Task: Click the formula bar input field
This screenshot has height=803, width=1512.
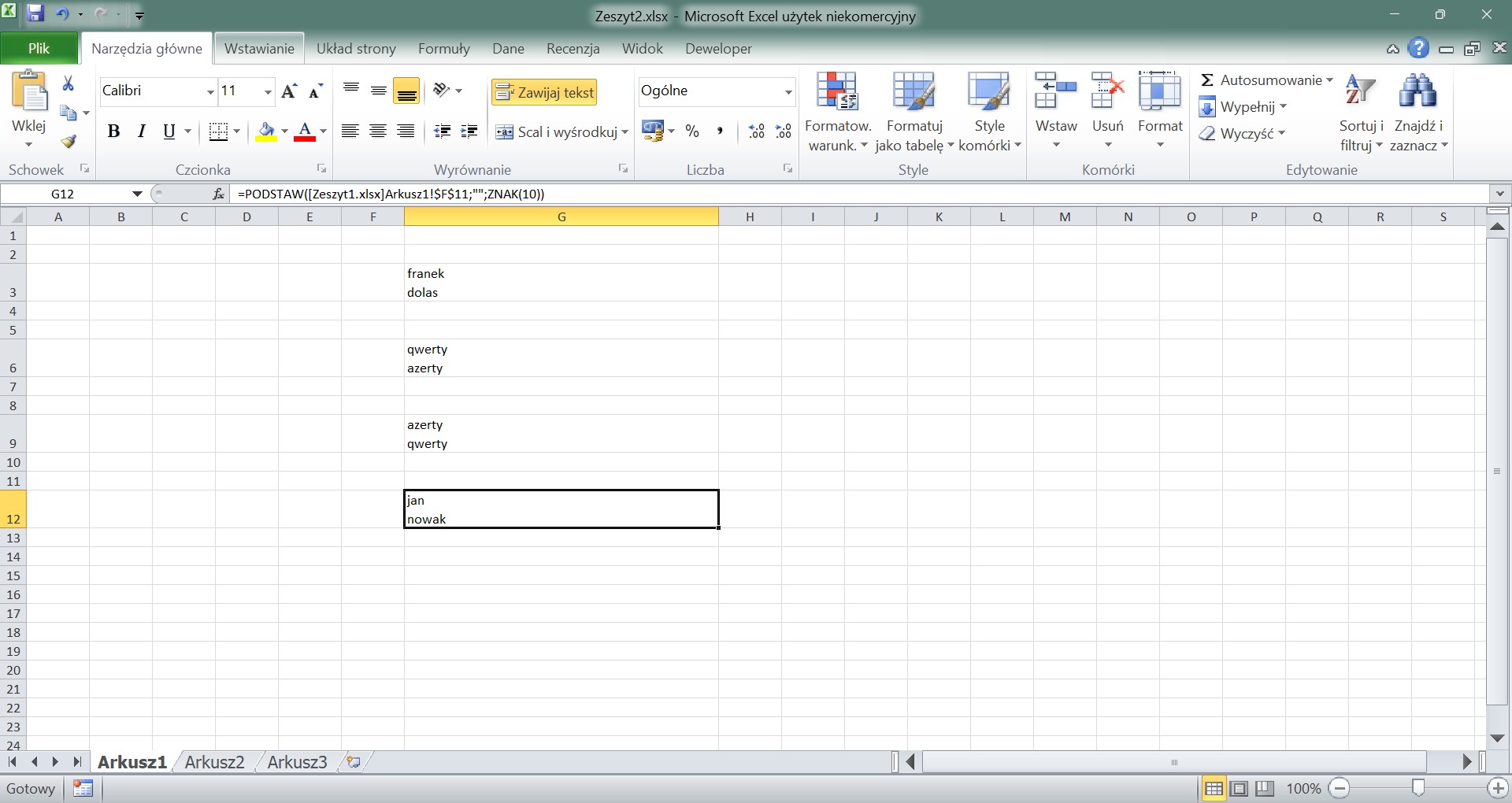Action: coord(858,194)
